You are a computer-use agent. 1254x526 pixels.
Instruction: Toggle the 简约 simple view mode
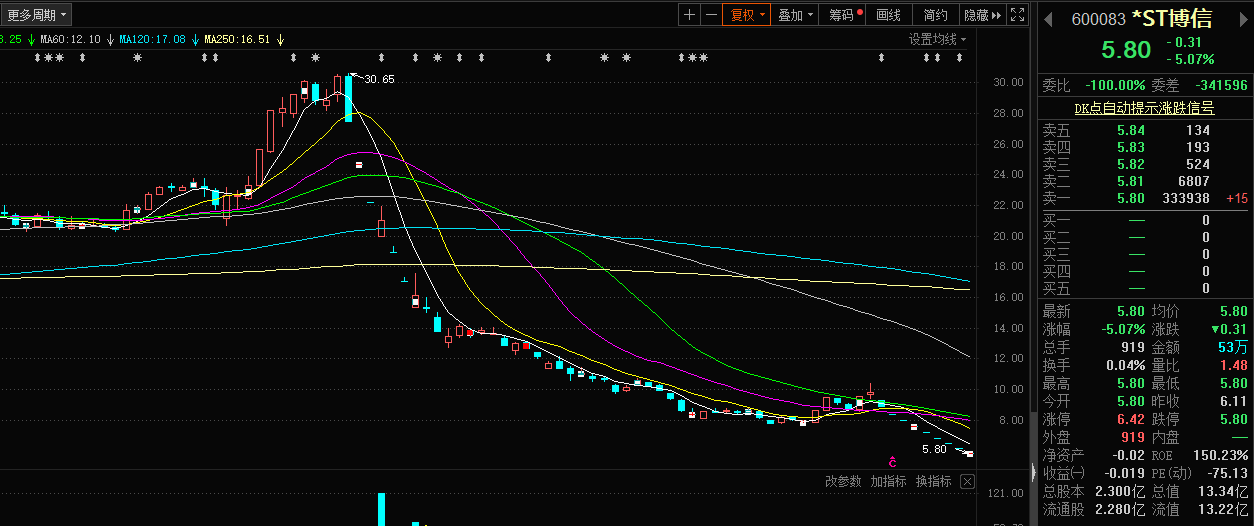click(935, 15)
